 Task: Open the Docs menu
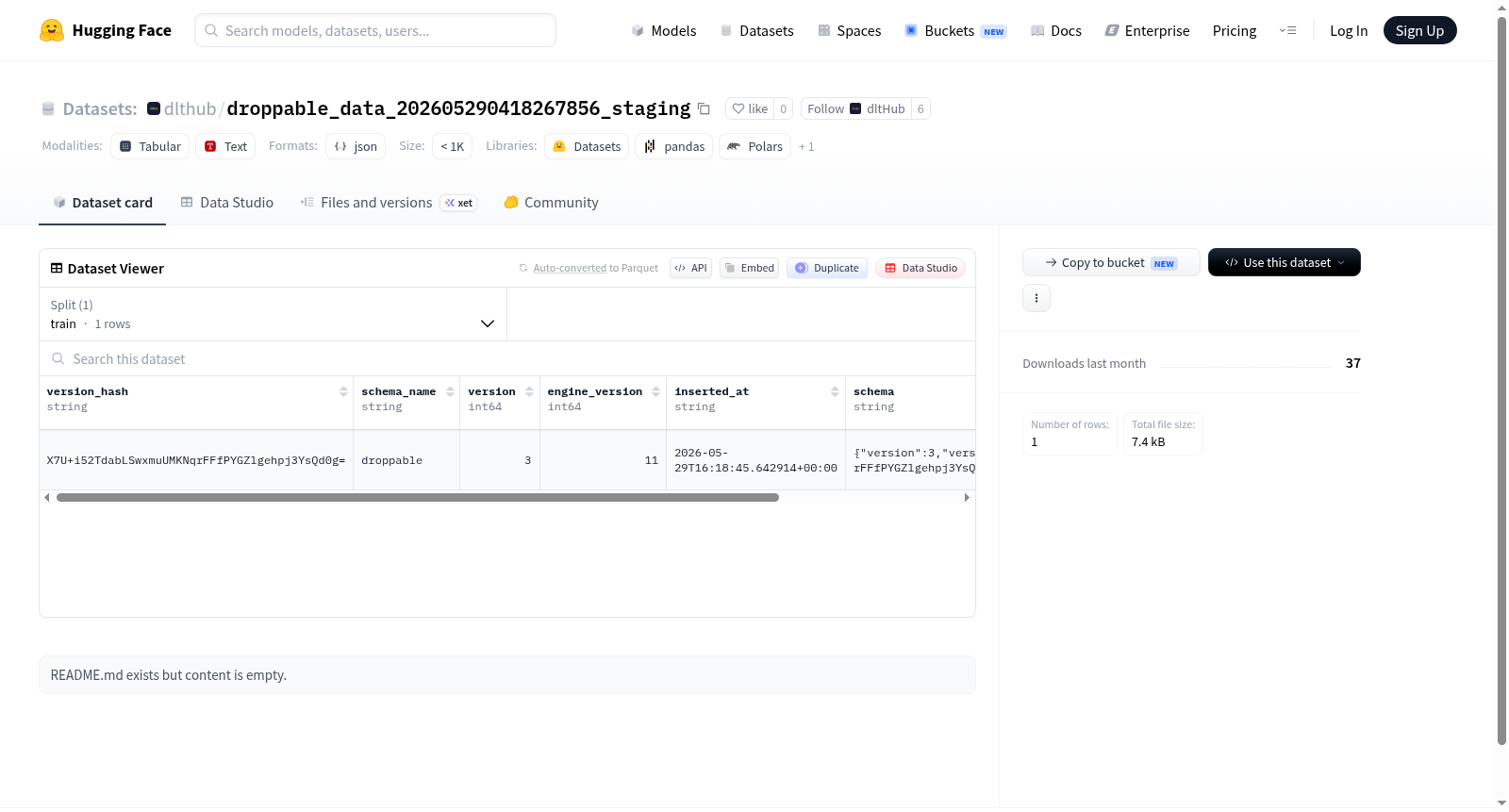click(1056, 30)
